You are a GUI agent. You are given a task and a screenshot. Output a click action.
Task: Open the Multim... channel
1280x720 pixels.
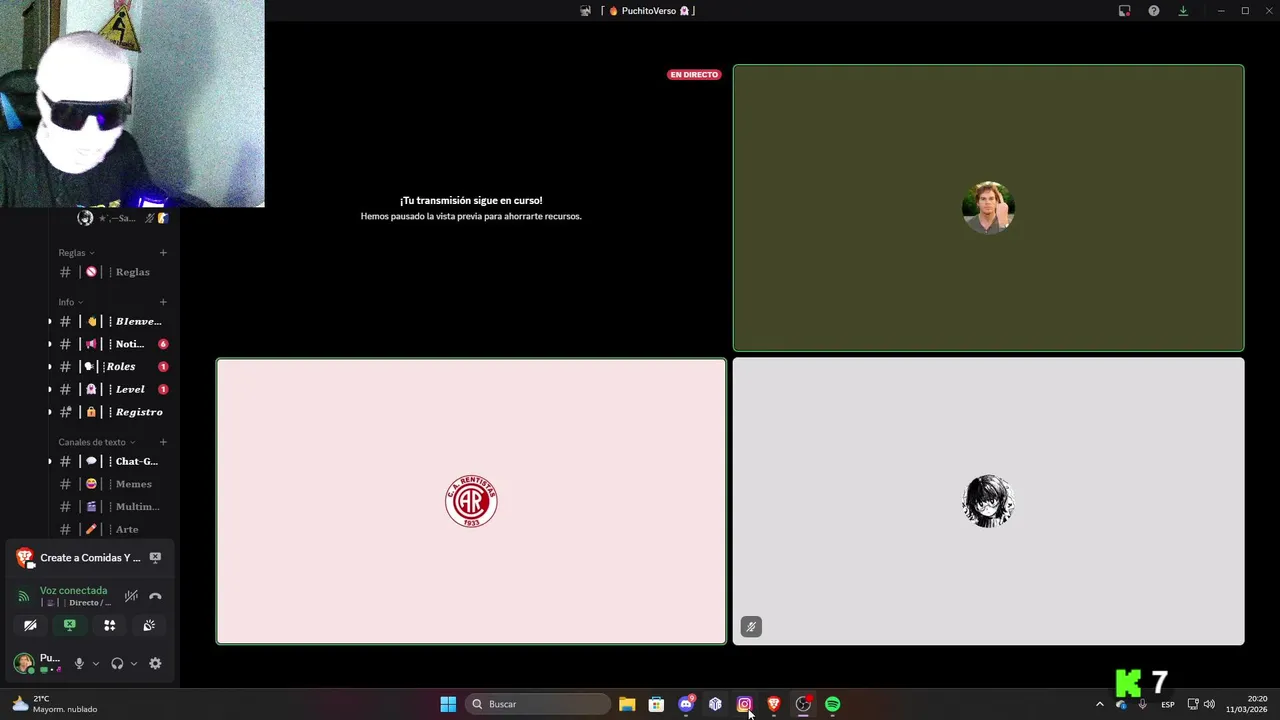coord(112,507)
